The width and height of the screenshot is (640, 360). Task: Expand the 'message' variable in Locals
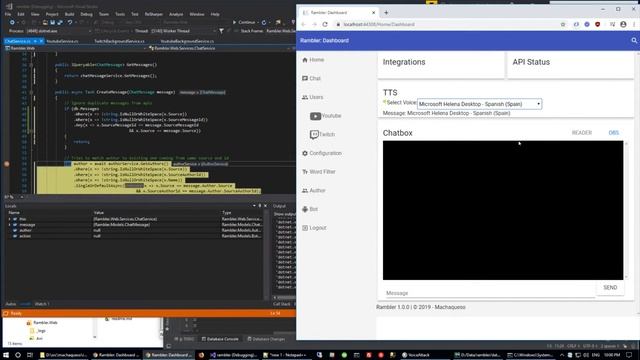(x=10, y=224)
